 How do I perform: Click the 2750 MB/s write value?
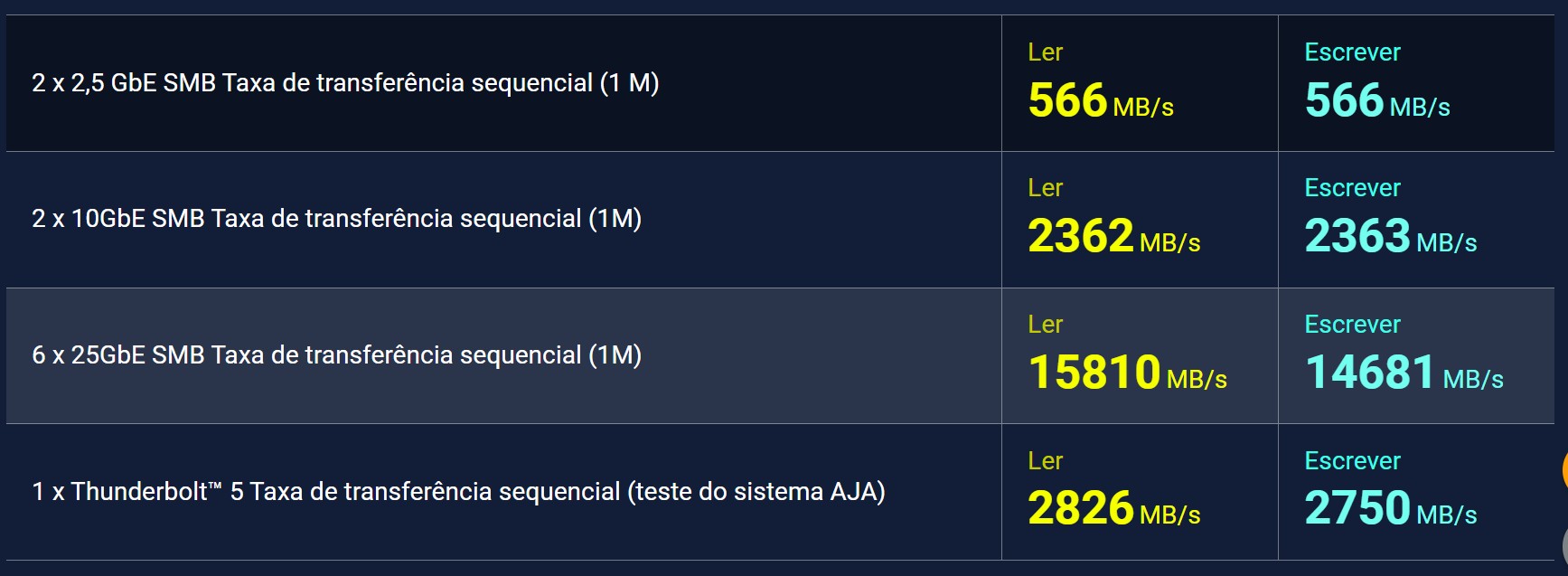point(1390,509)
